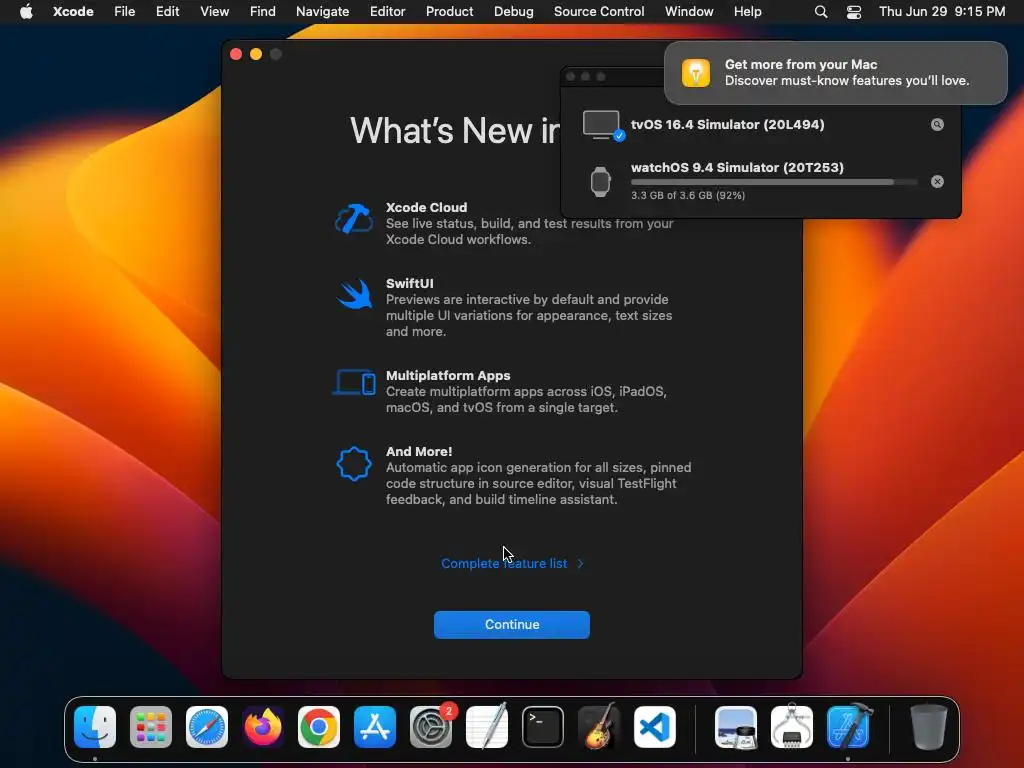Open the Help menu
1024x768 pixels.
(x=747, y=11)
